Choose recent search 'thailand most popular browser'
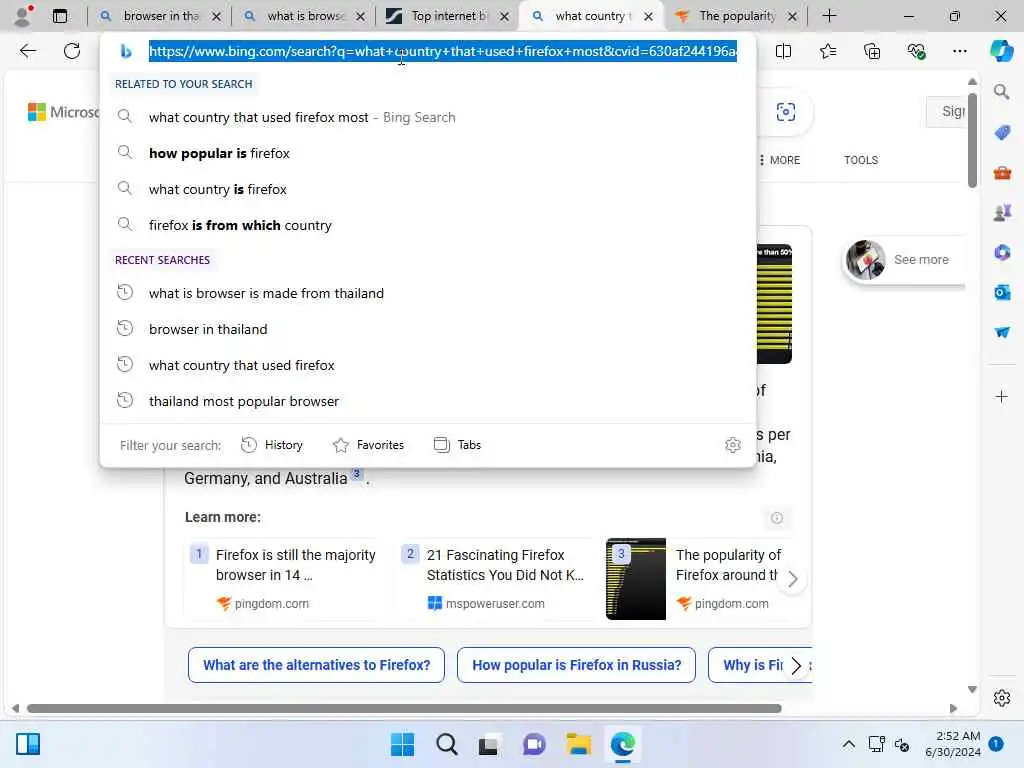This screenshot has height=768, width=1024. point(428,401)
